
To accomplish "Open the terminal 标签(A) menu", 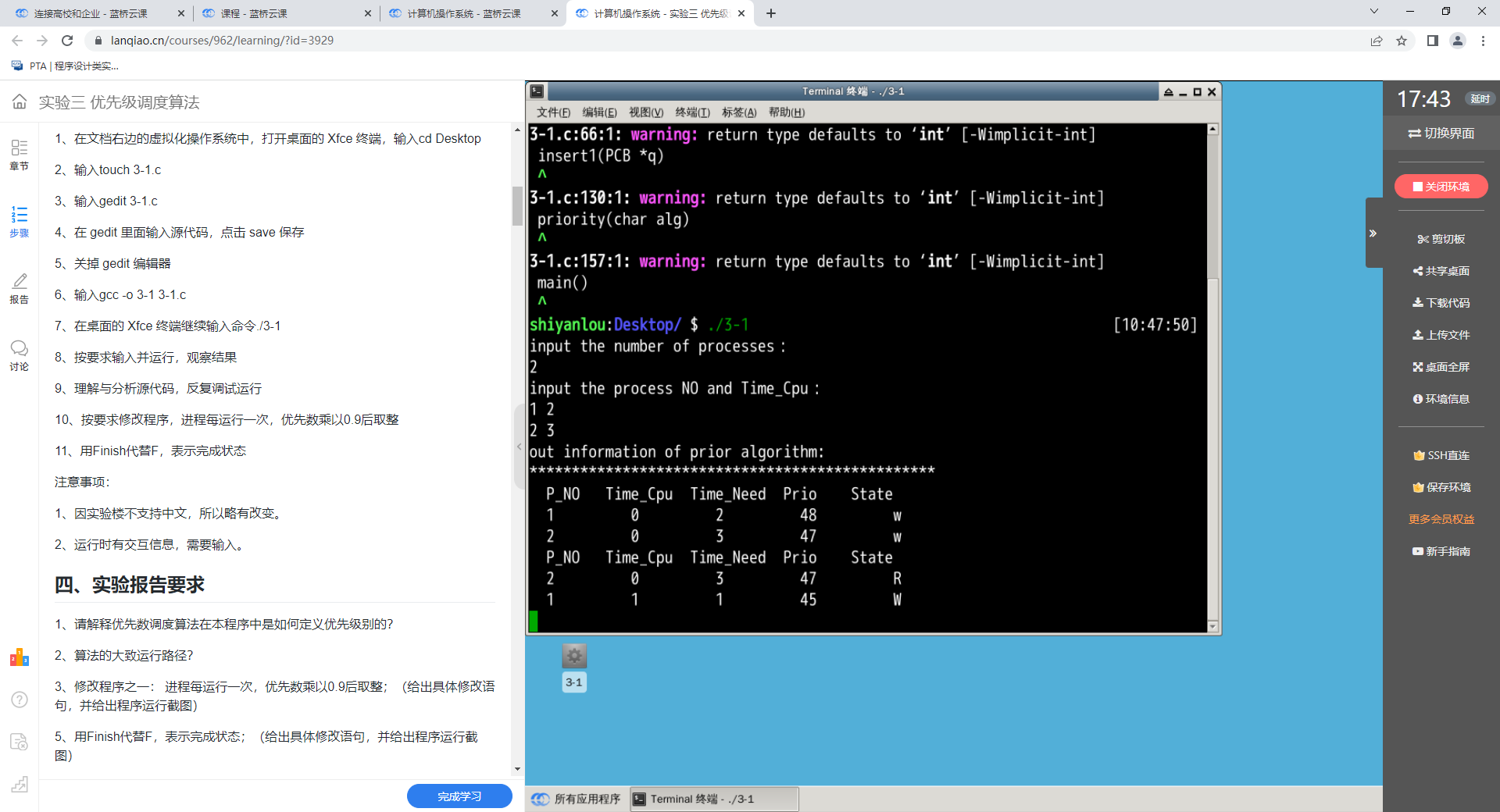I will (x=739, y=112).
